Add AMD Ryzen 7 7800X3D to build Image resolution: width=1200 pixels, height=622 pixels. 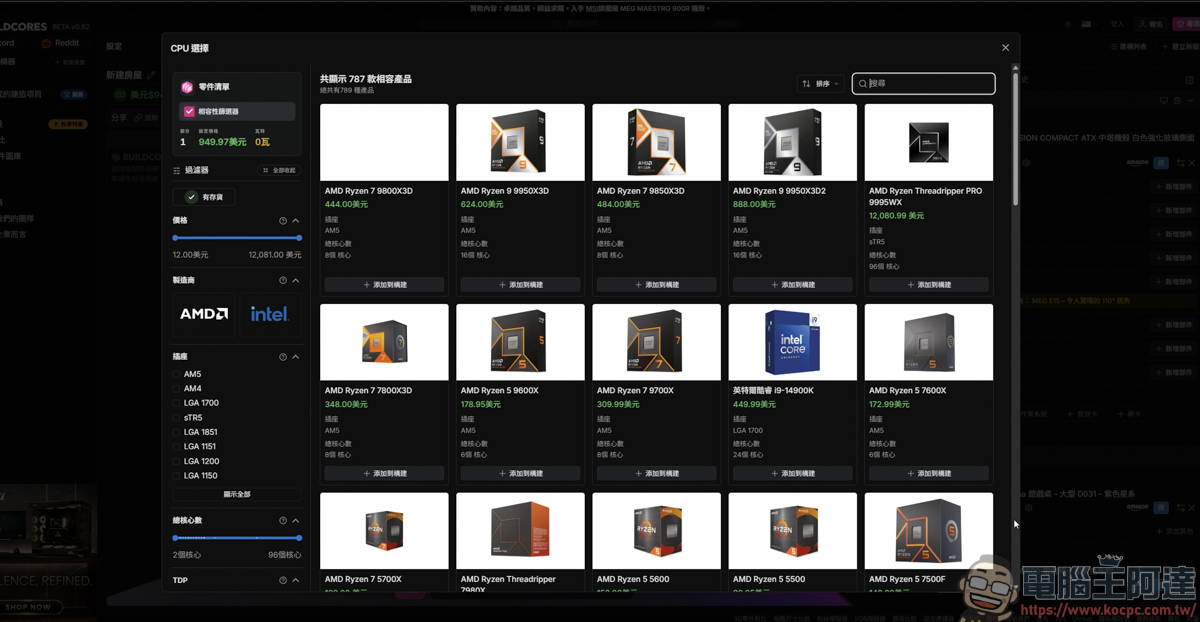coord(384,474)
